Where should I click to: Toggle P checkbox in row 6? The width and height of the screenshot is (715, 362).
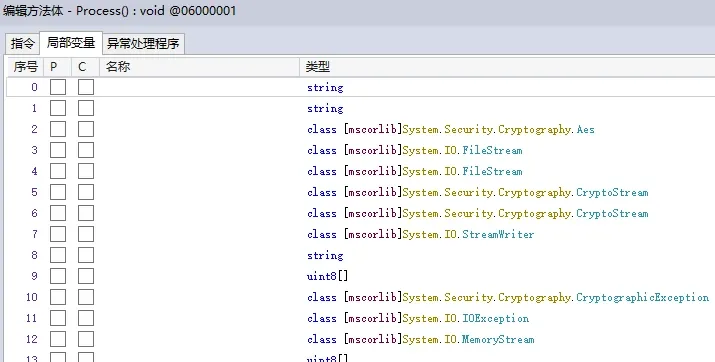point(58,213)
